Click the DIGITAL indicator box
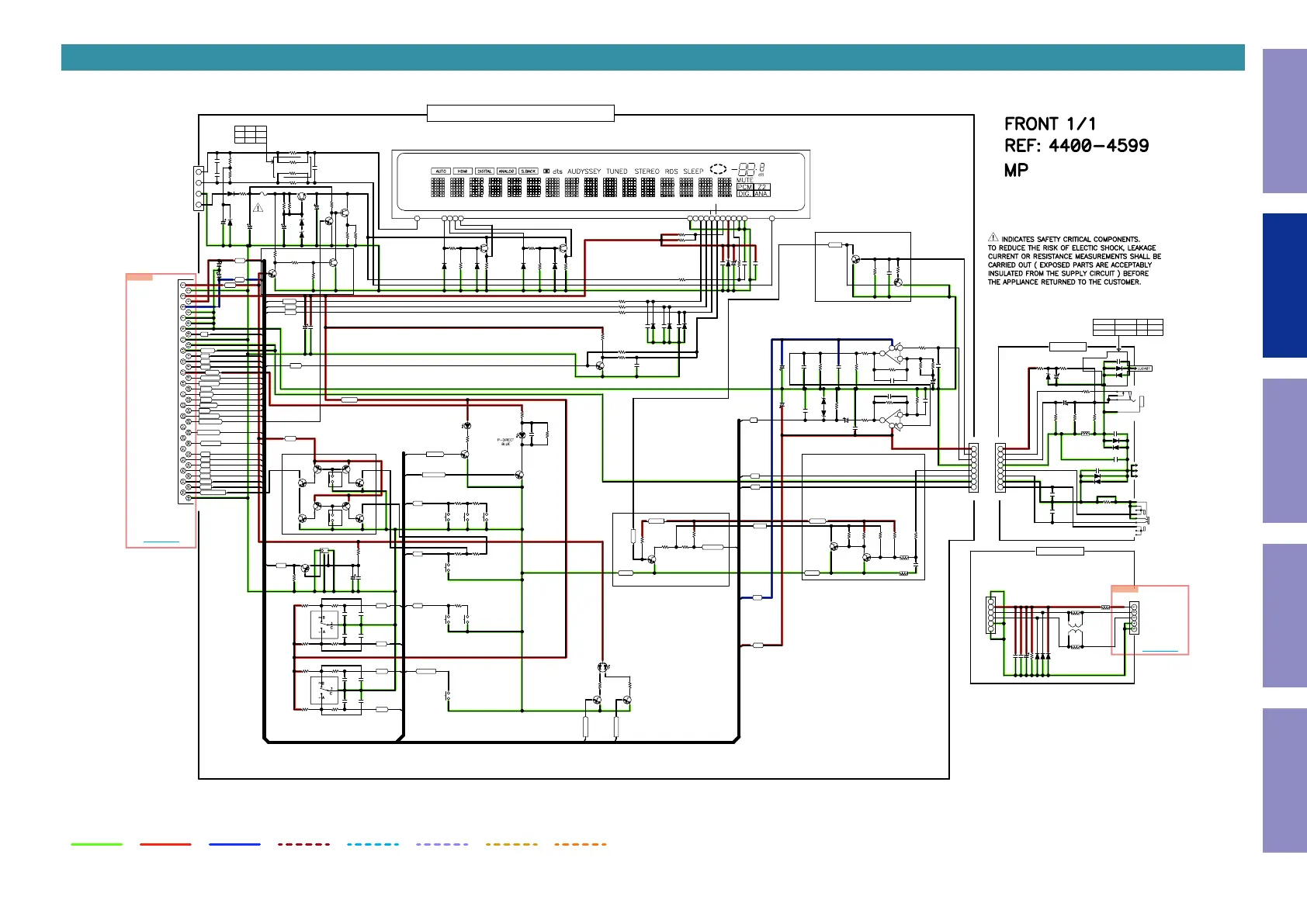The width and height of the screenshot is (1307, 924). pyautogui.click(x=484, y=171)
